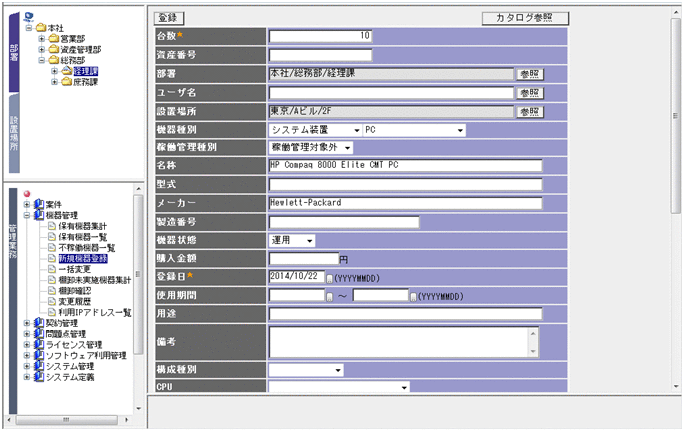Expand the 契約管理 menu node
The height and width of the screenshot is (433, 685).
click(27, 323)
